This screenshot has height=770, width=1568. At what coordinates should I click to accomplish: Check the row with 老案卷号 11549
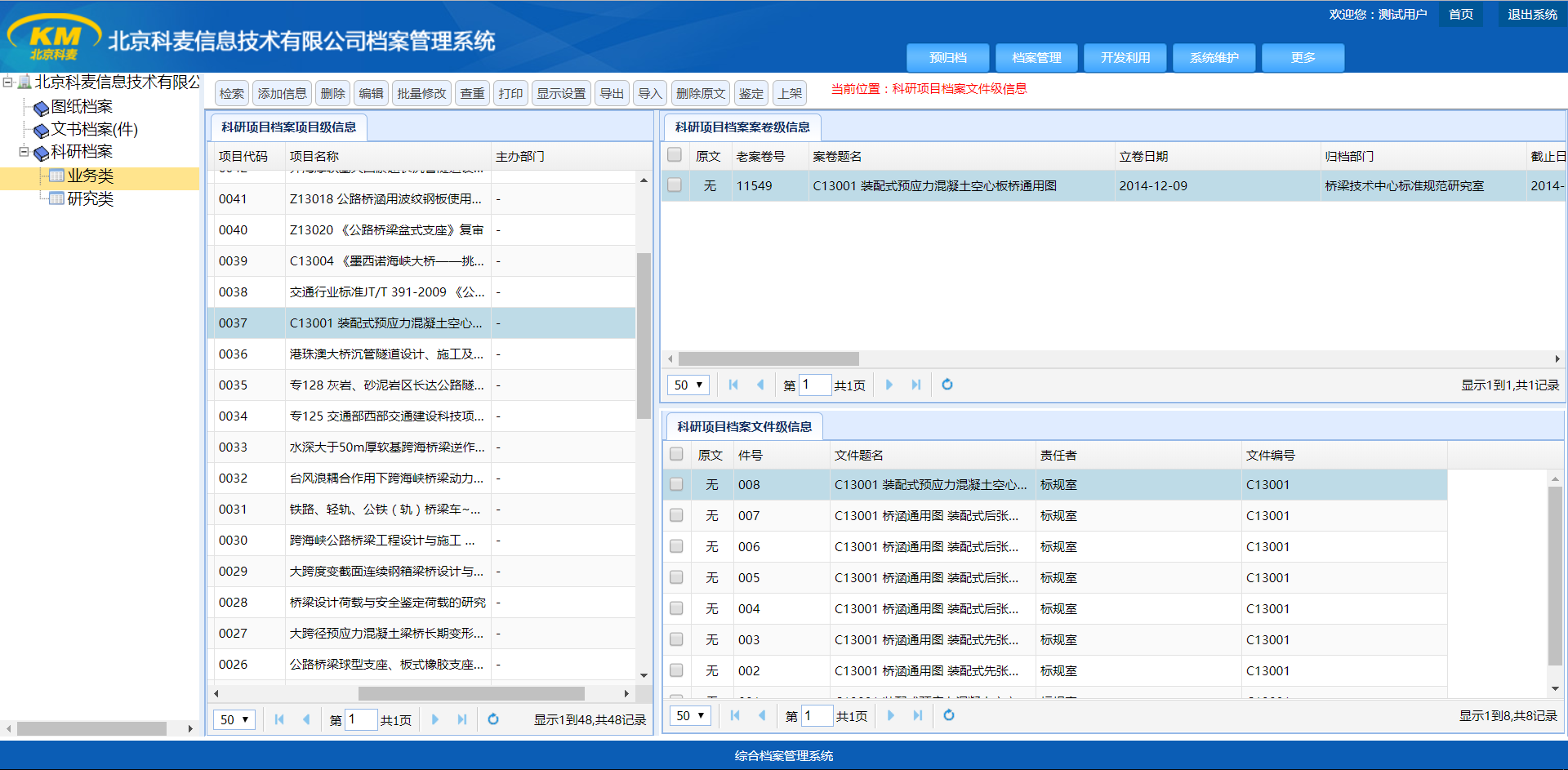pos(675,185)
